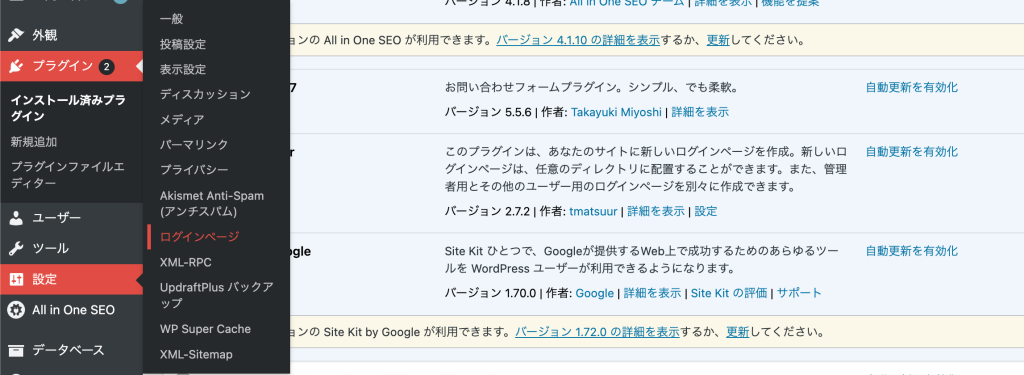This screenshot has width=1024, height=375.
Task: Enable auto-update for Site Kit plugin
Action: 912,251
